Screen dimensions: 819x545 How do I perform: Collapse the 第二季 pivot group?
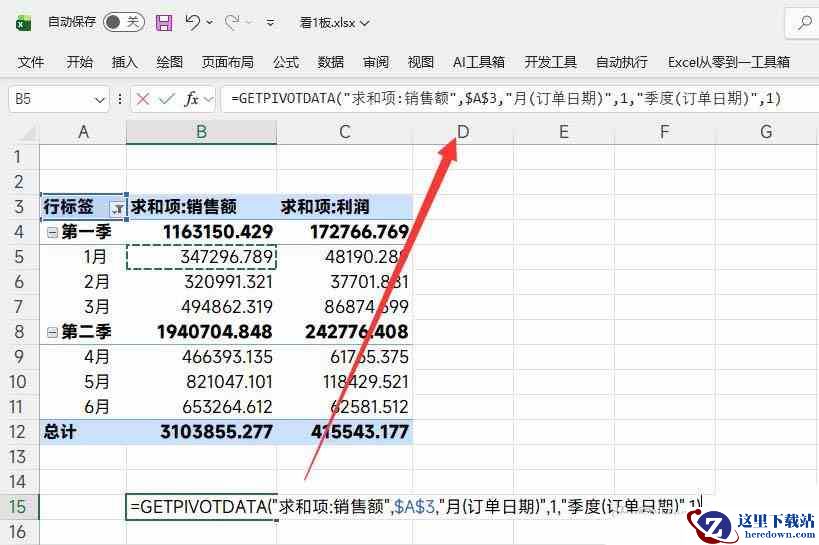tap(51, 332)
